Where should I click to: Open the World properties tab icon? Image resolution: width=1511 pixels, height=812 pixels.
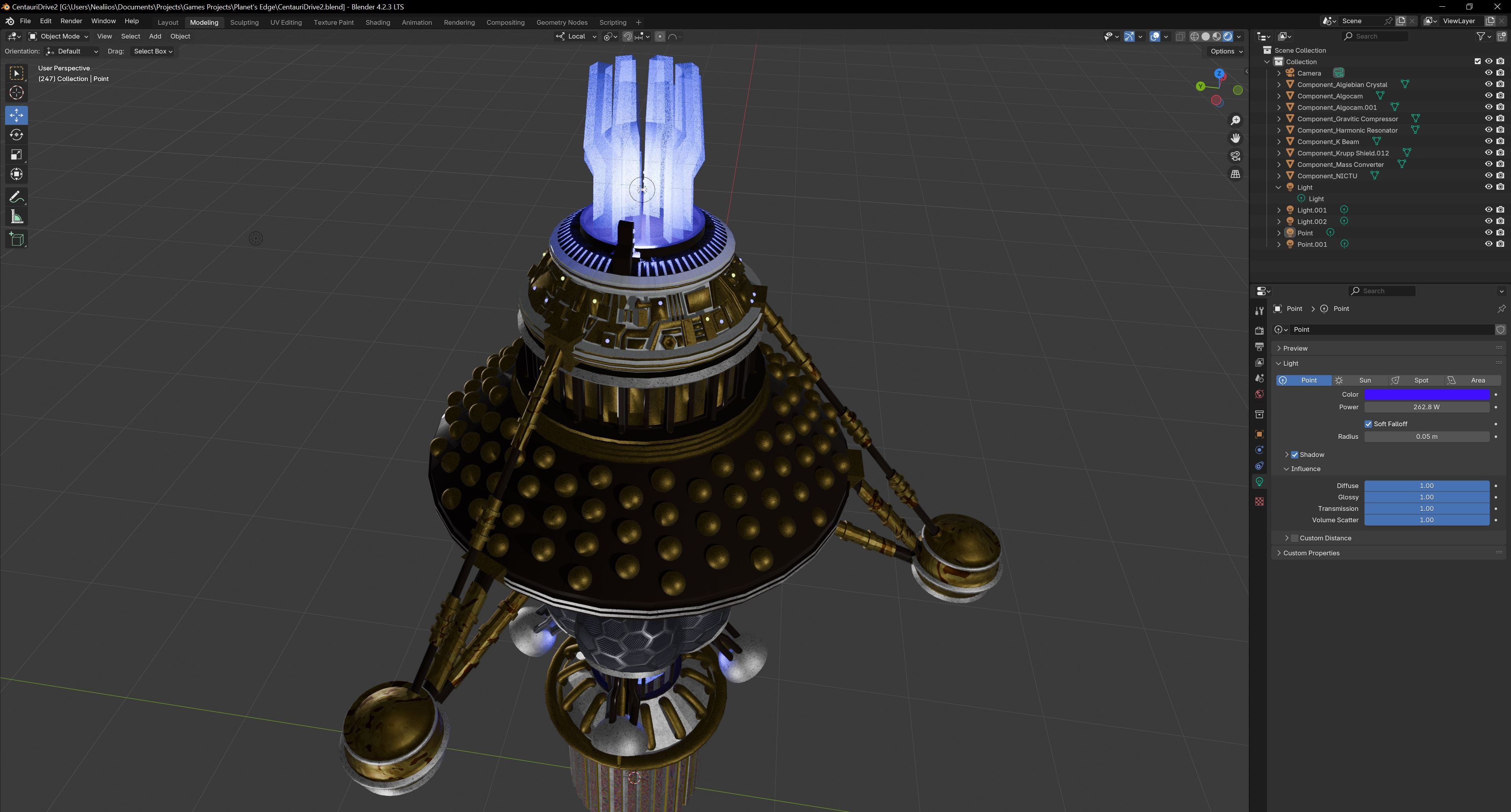(1259, 394)
